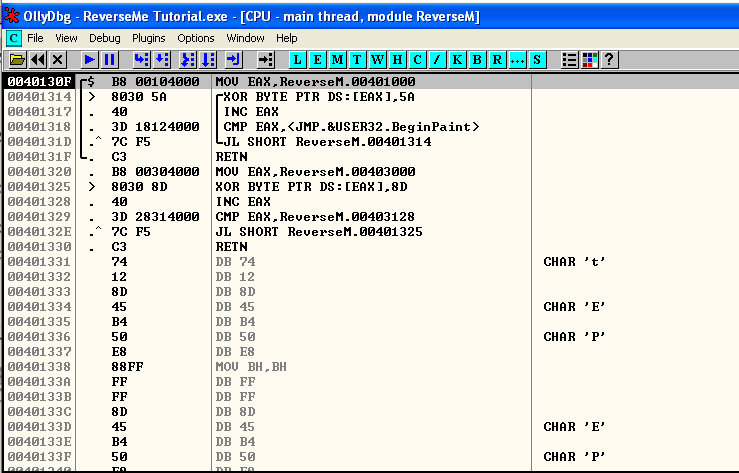The height and width of the screenshot is (473, 739).
Task: Open the File menu
Action: tap(35, 38)
